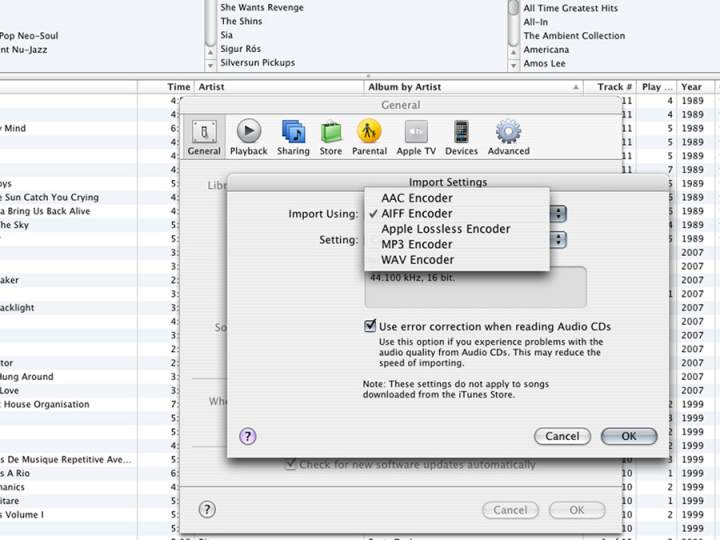Choose AIFF Encoder from the list
The image size is (720, 540).
(x=457, y=214)
